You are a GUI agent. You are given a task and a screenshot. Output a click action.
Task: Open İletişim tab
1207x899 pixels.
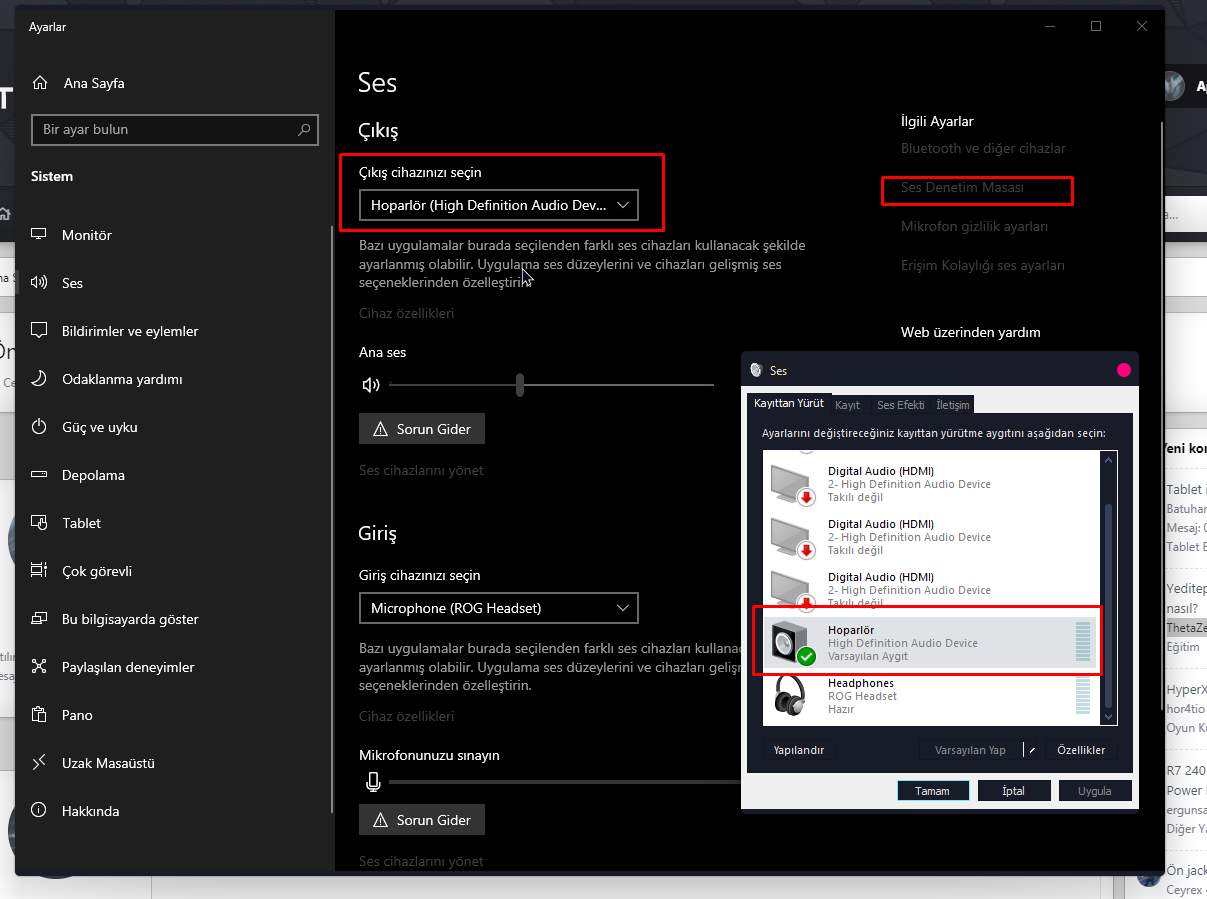coord(952,405)
